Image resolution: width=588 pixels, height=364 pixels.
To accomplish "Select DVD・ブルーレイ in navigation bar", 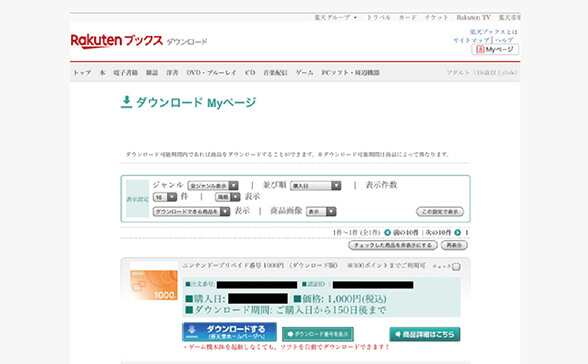I will (x=212, y=73).
